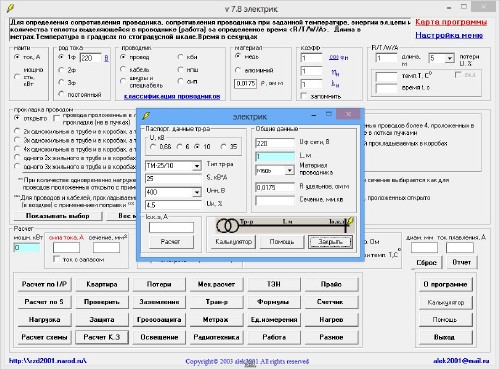Viewport: 500px width, 370px height.
Task: Open the Карта программы link
Action: click(451, 22)
